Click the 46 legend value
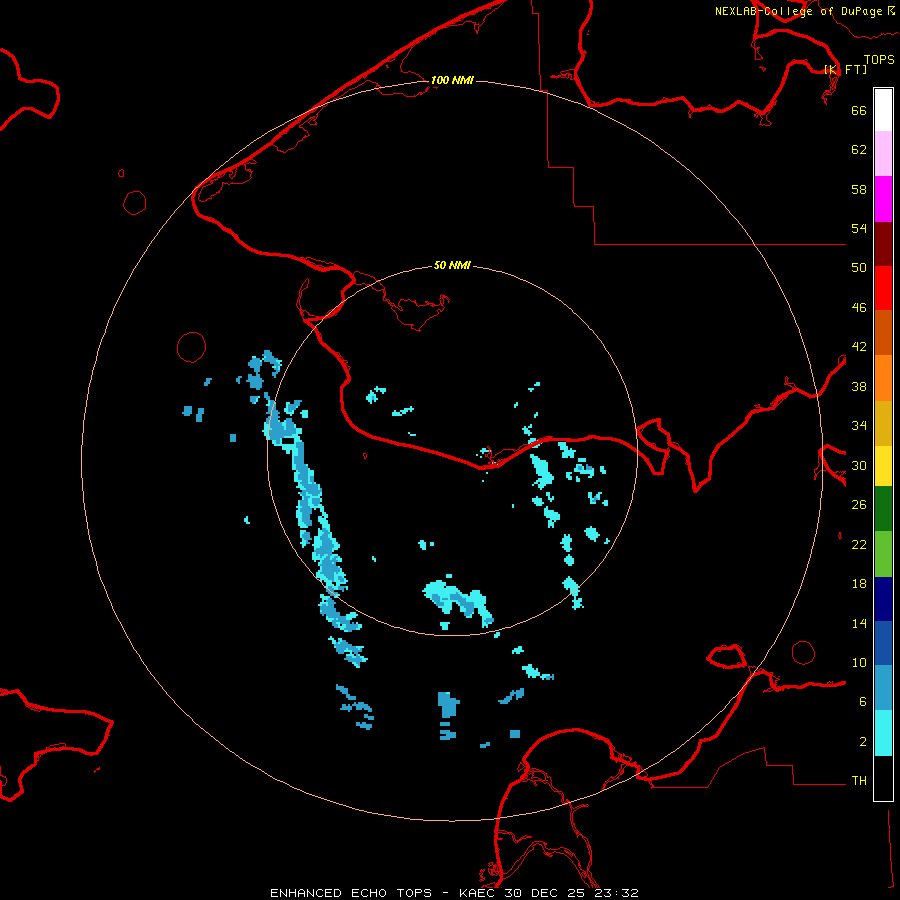Viewport: 900px width, 900px height. pos(859,308)
